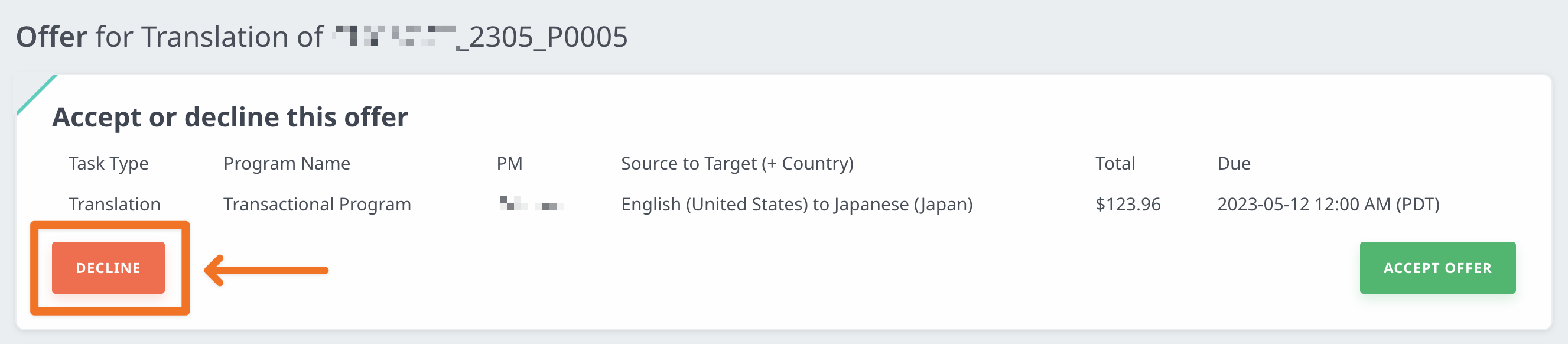Click the teal corner accent on the card

coord(34,93)
